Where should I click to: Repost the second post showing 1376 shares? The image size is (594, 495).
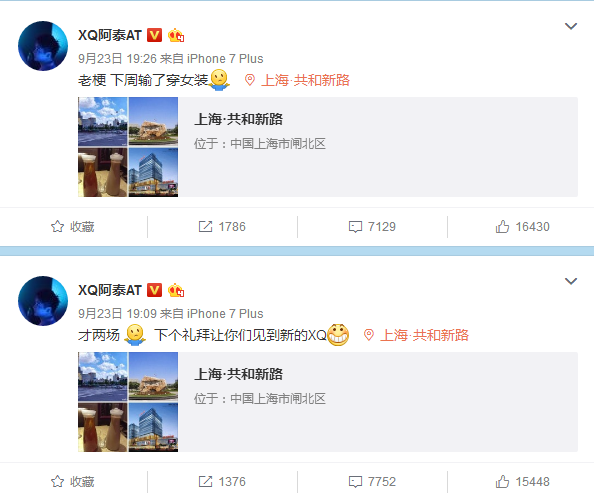[x=222, y=481]
